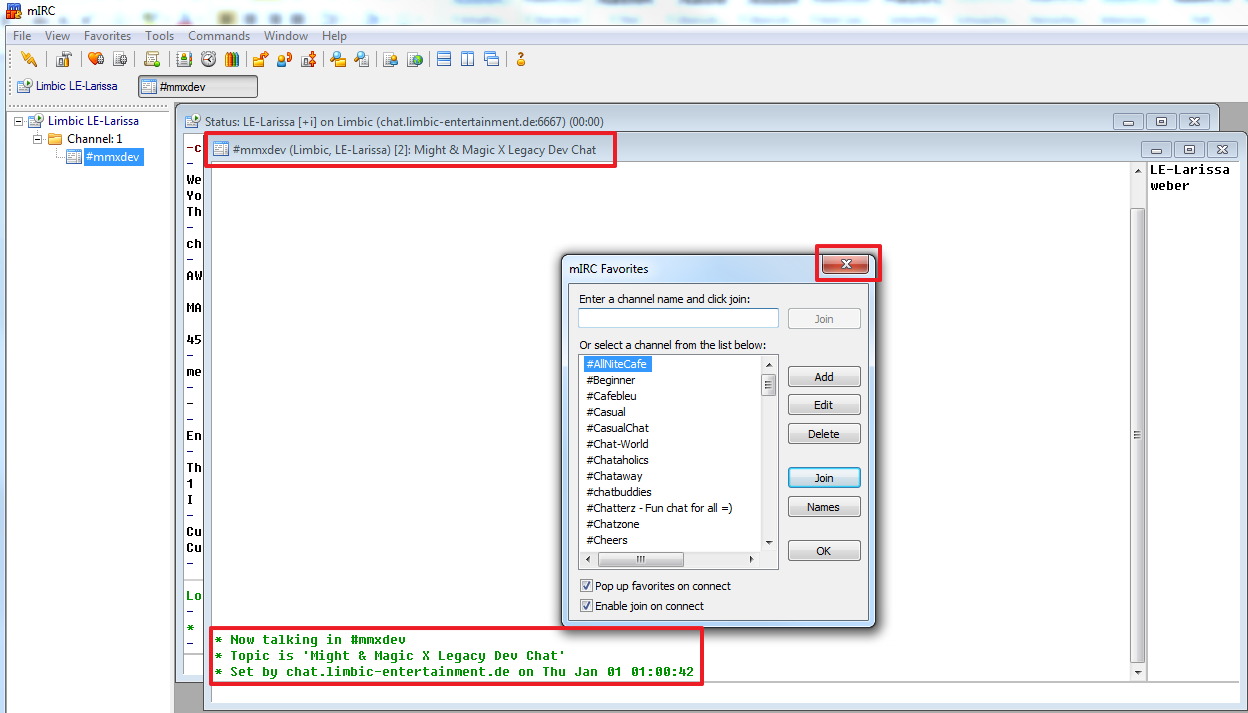Toggle Pop up favorites on connect checkbox
1248x713 pixels.
(586, 586)
